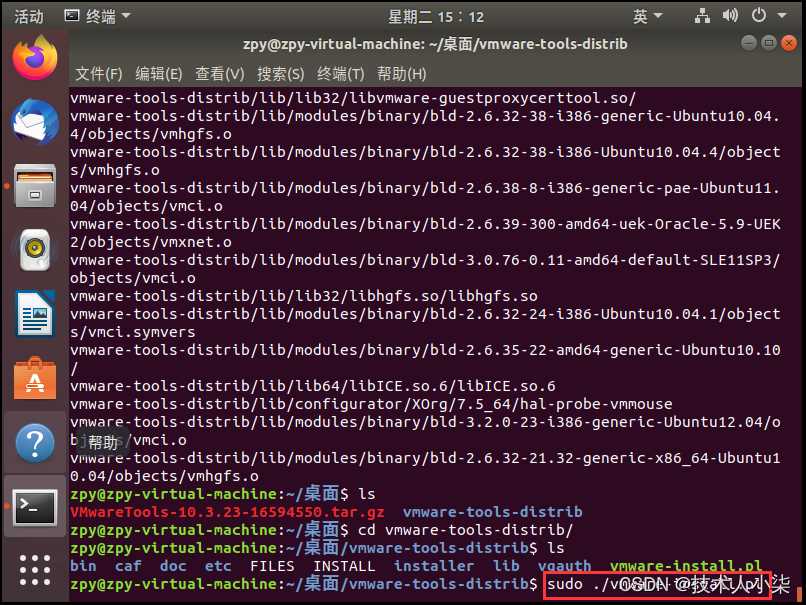Open the Help question mark icon
The width and height of the screenshot is (806, 605).
(x=35, y=442)
